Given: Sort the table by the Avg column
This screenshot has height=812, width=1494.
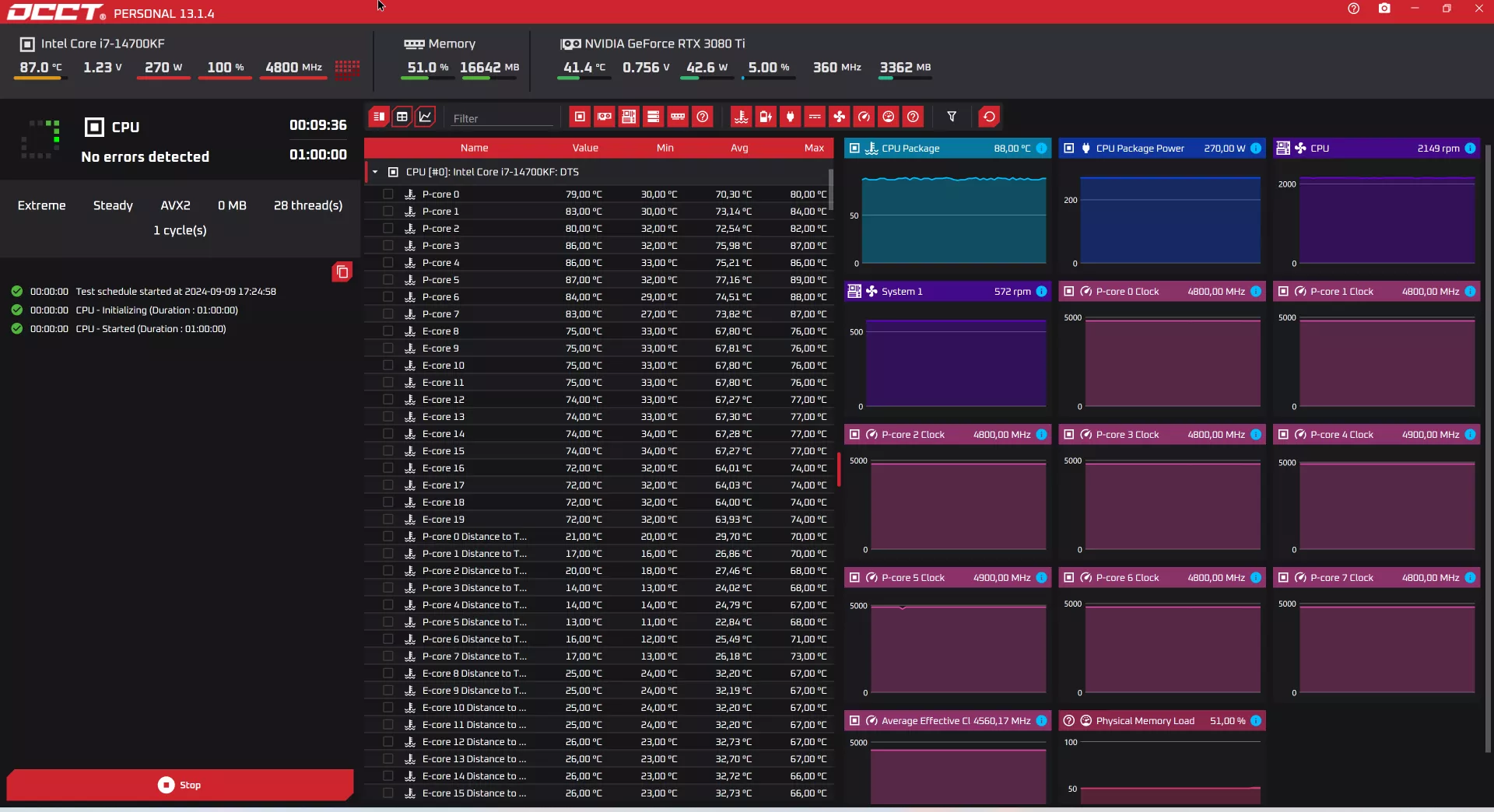Looking at the screenshot, I should [x=739, y=148].
